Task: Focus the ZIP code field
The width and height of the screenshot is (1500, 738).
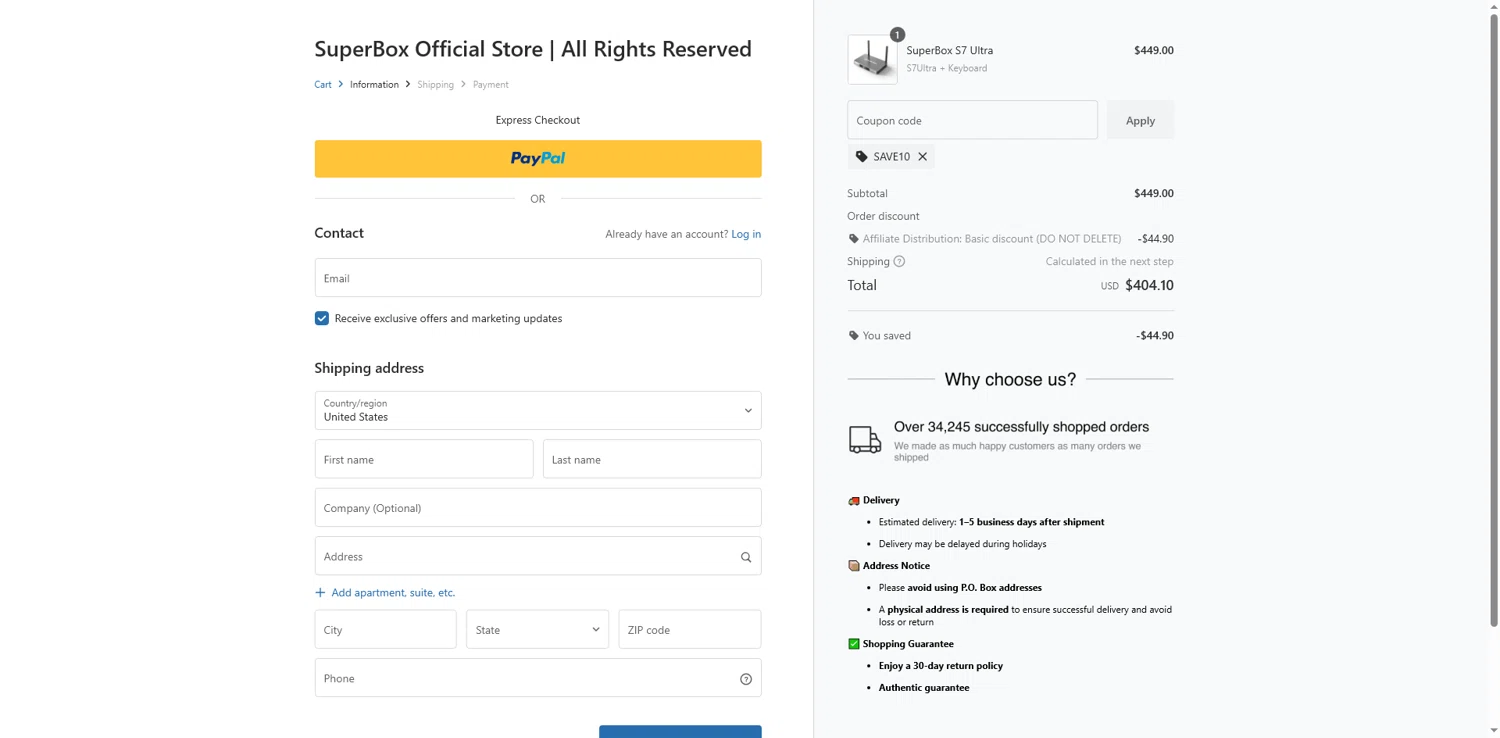Action: [690, 630]
